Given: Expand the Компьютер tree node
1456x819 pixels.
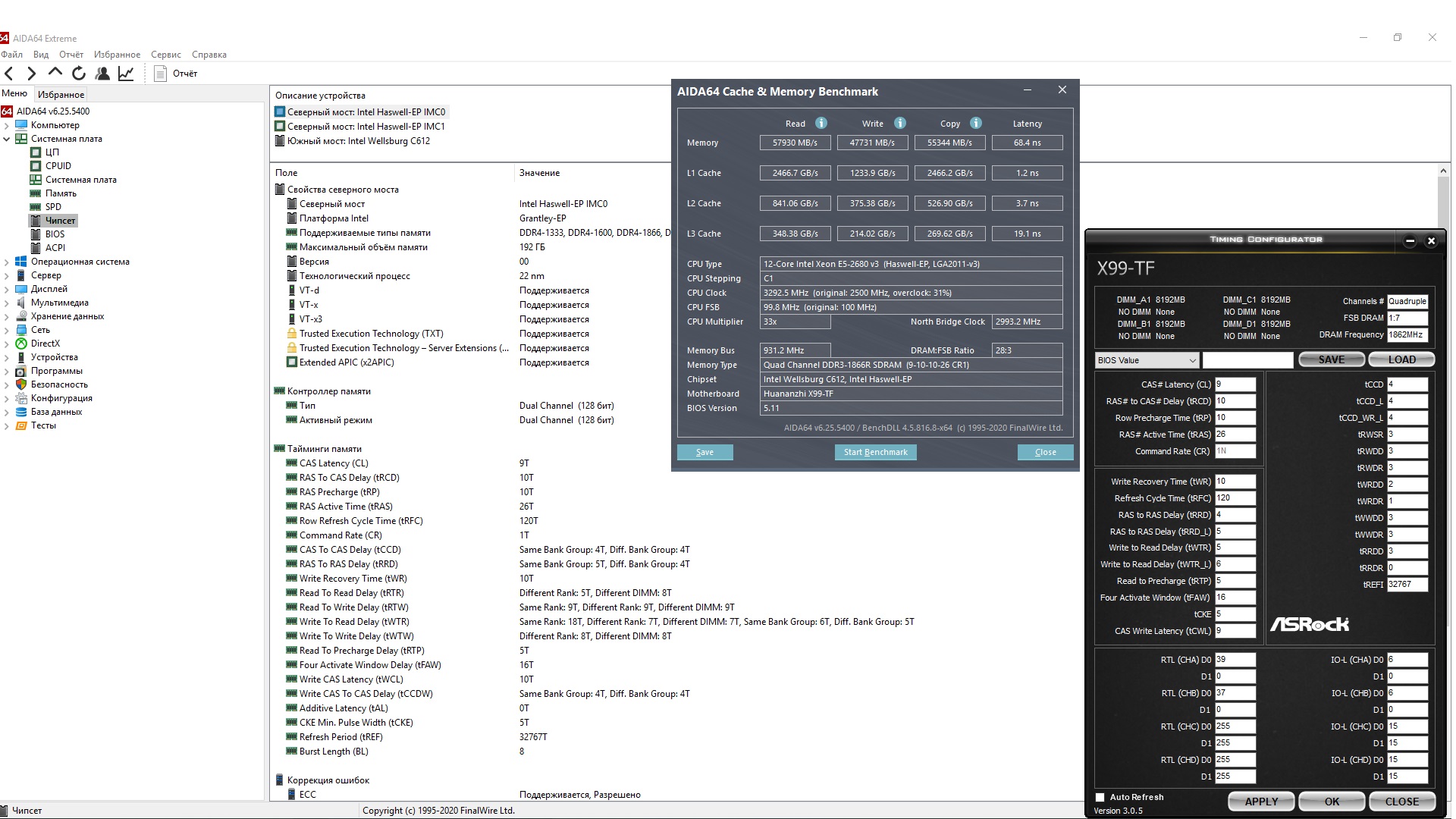Looking at the screenshot, I should (x=7, y=125).
